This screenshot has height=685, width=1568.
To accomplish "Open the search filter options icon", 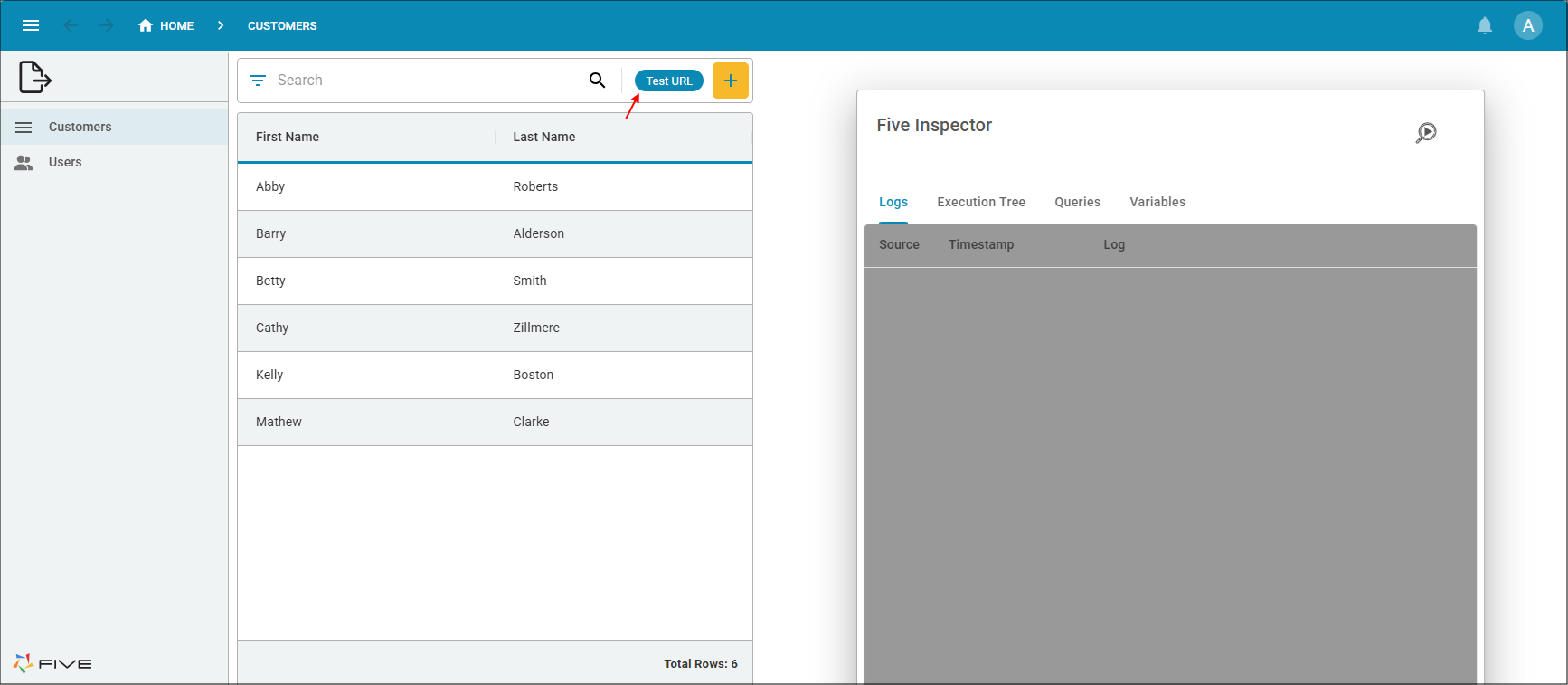I will point(258,81).
